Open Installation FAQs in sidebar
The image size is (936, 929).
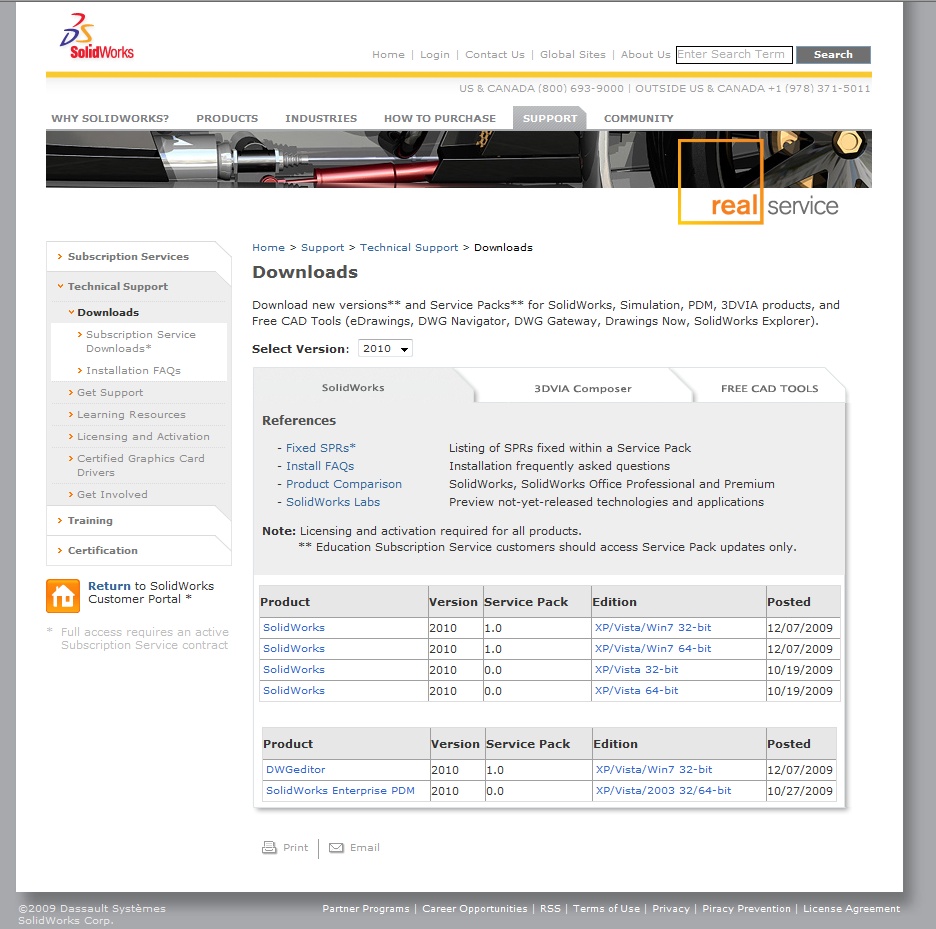coord(133,370)
